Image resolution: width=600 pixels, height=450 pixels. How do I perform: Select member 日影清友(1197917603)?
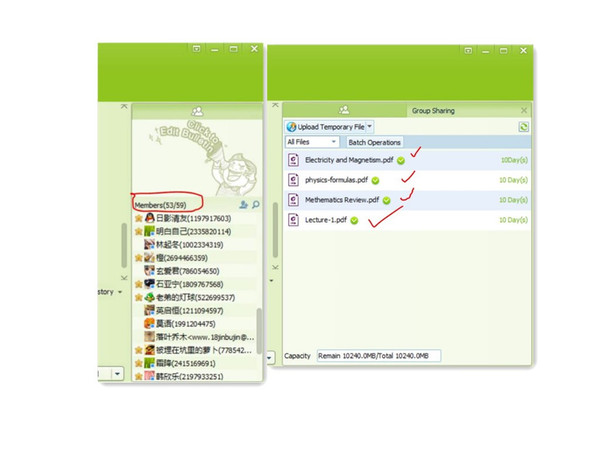pyautogui.click(x=195, y=218)
